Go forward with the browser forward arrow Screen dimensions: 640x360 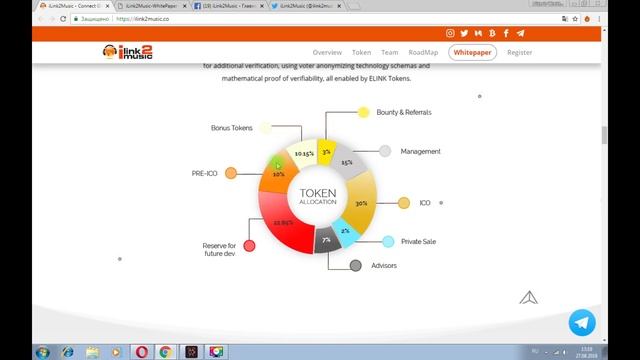click(52, 19)
